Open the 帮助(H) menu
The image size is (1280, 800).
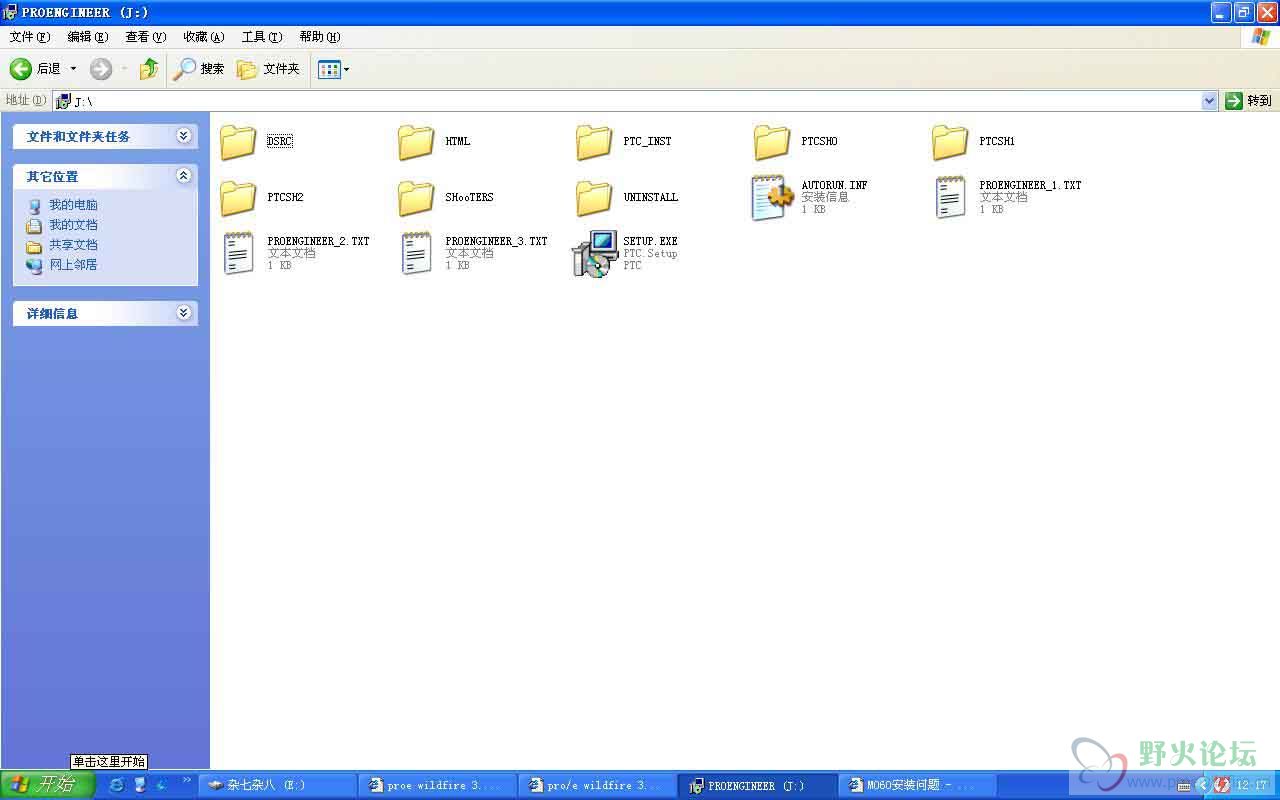pyautogui.click(x=319, y=37)
